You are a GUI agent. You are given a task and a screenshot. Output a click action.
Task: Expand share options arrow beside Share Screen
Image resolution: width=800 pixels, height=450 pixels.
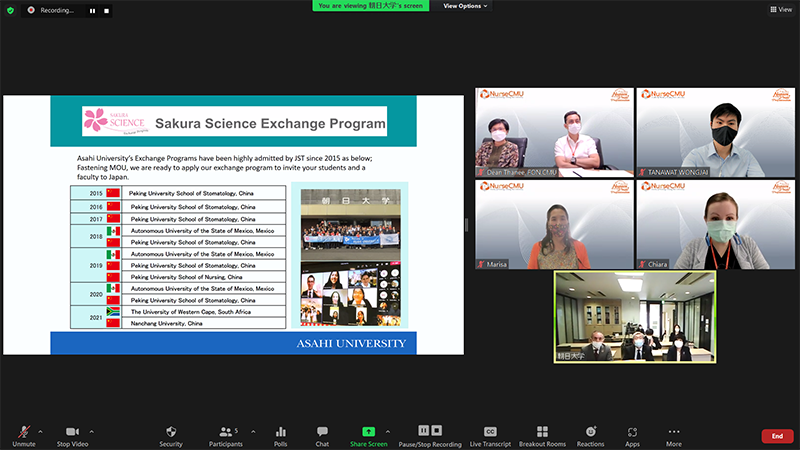(x=388, y=432)
